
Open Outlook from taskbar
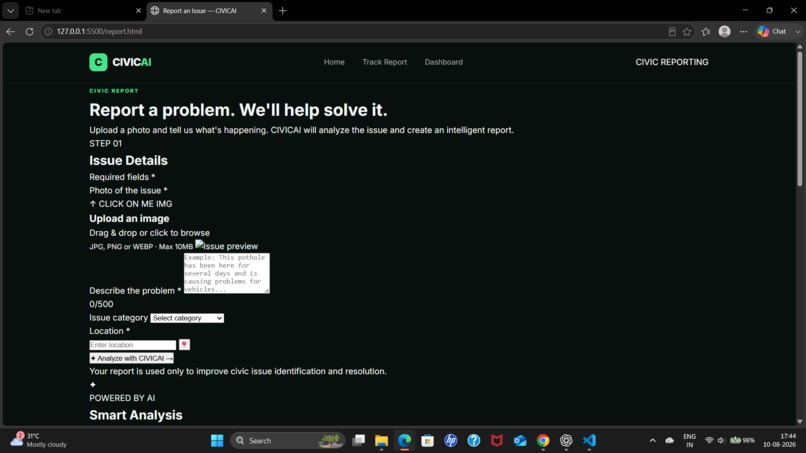[x=520, y=441]
